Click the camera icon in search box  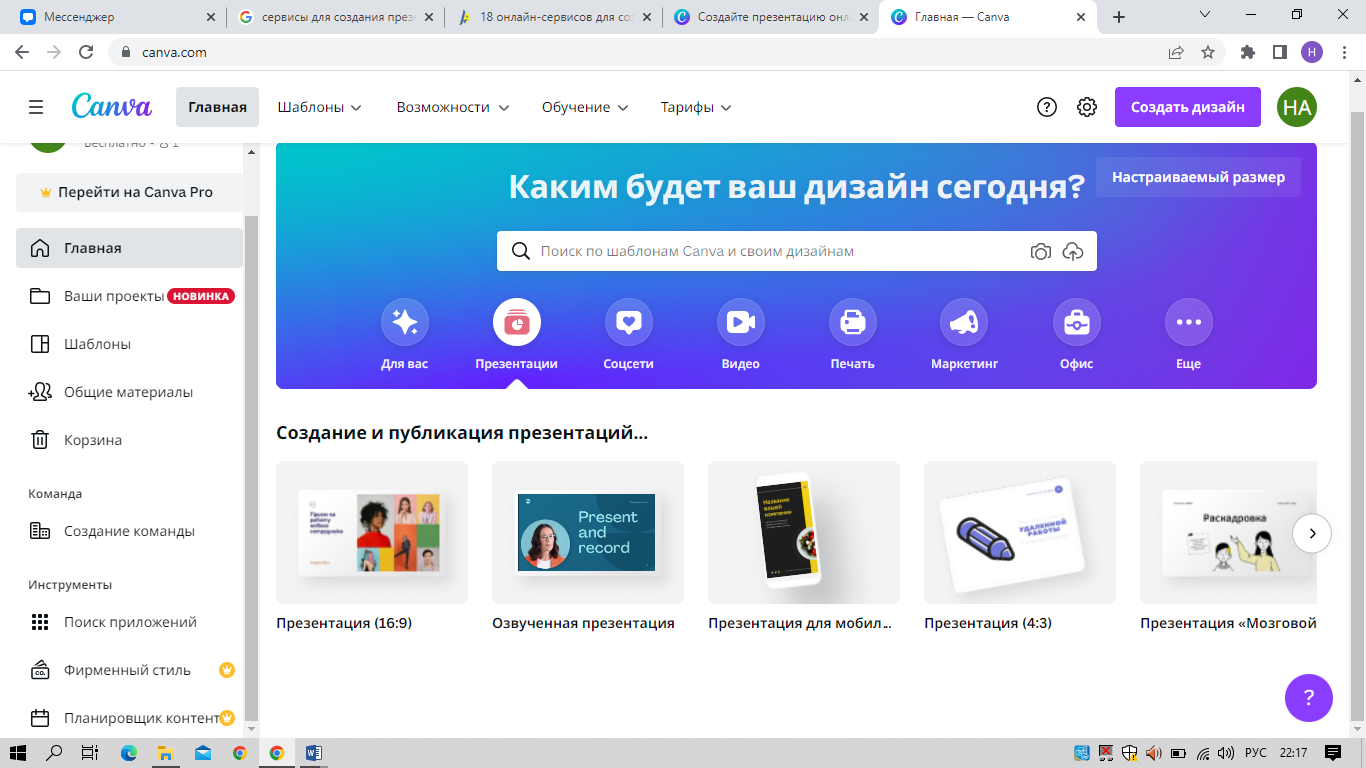pos(1041,252)
